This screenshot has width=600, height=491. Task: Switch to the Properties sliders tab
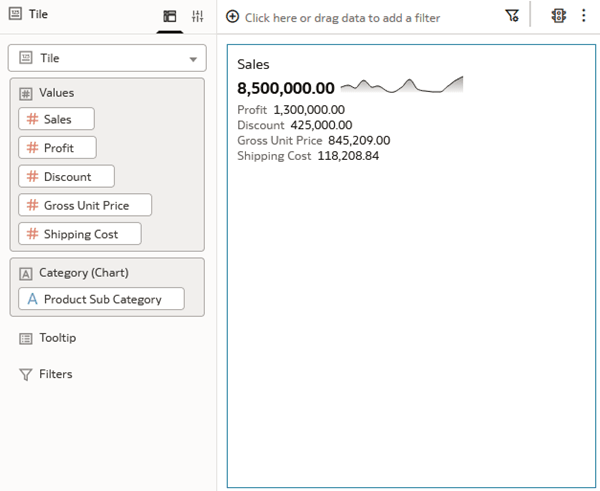[197, 16]
